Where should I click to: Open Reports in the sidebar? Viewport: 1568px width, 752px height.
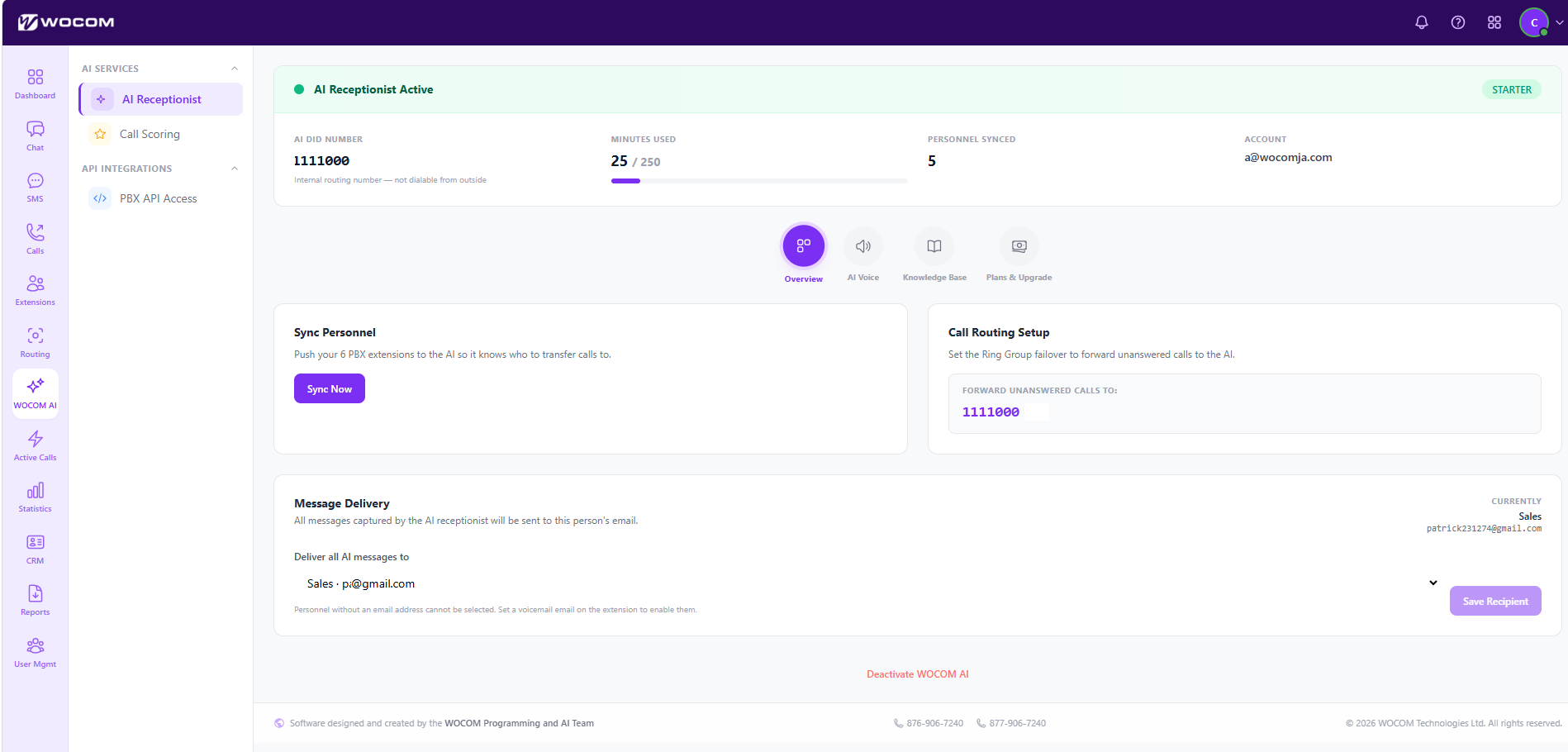pos(35,600)
